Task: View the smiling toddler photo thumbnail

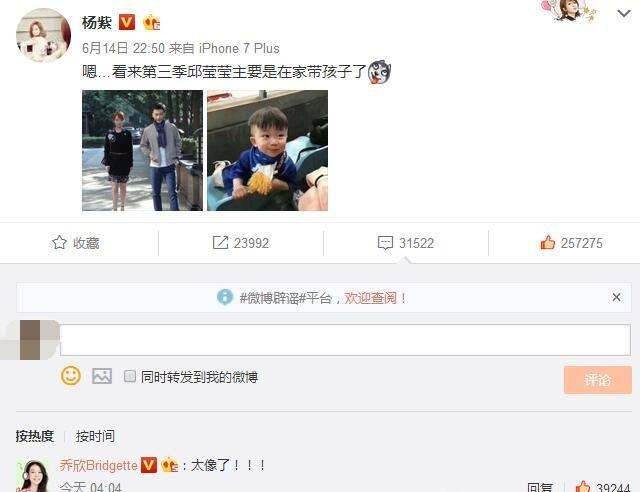Action: pyautogui.click(x=267, y=150)
